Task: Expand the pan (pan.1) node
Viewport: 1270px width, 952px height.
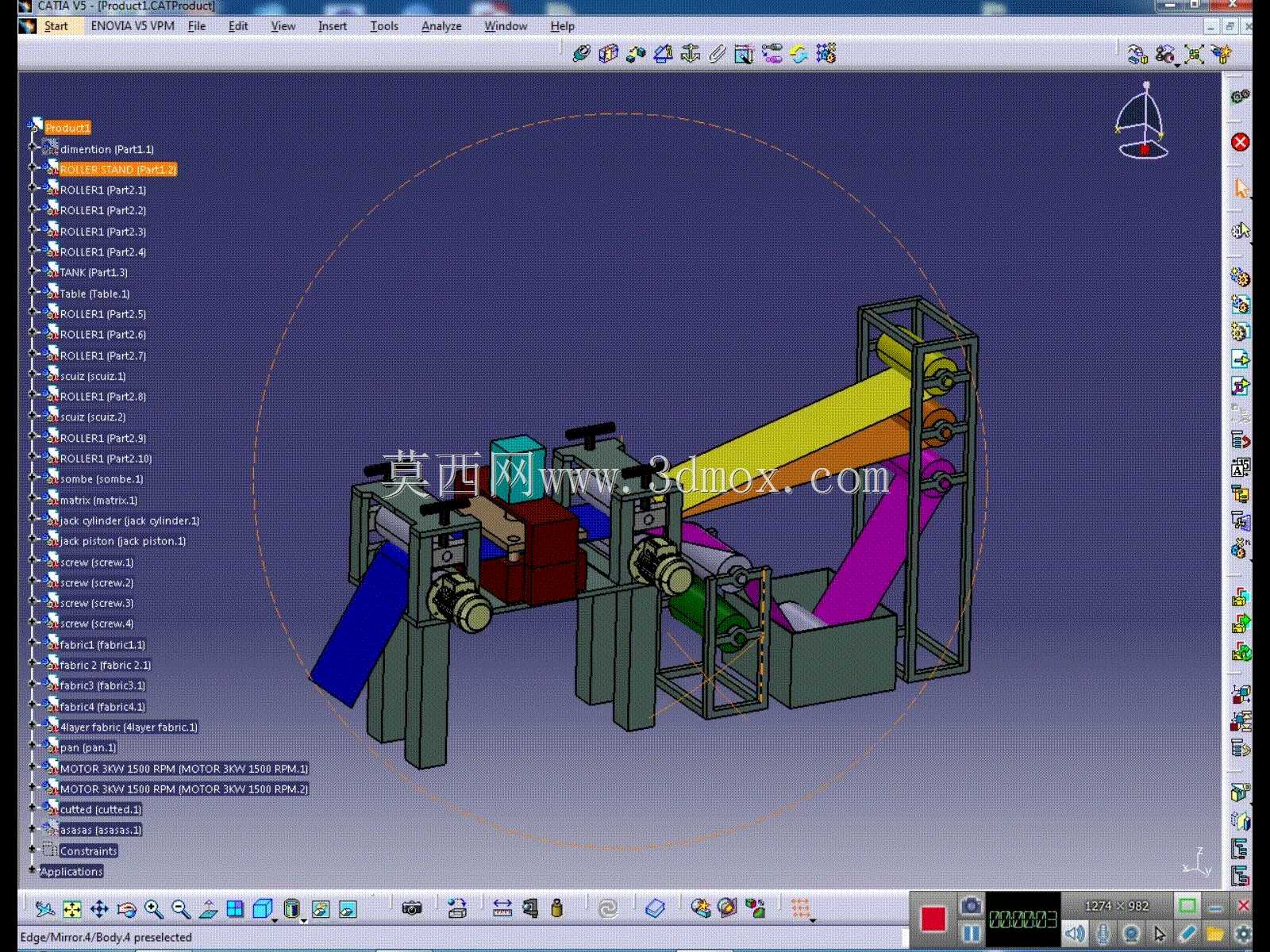Action: tap(33, 747)
